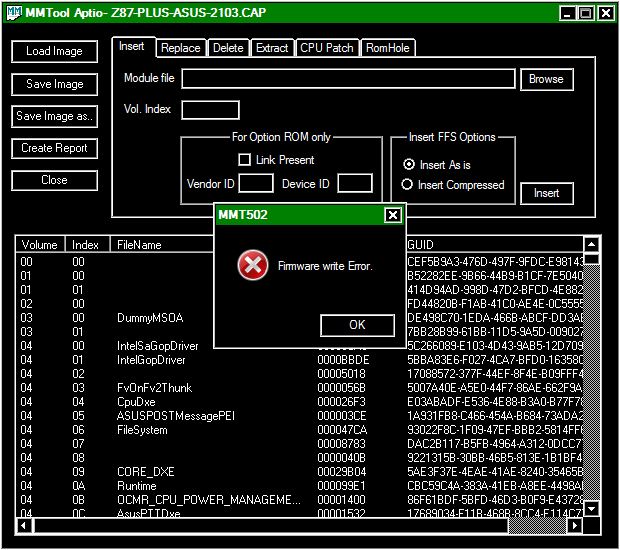Image resolution: width=620 pixels, height=550 pixels.
Task: Click size value 00001400
Action: coord(341,500)
